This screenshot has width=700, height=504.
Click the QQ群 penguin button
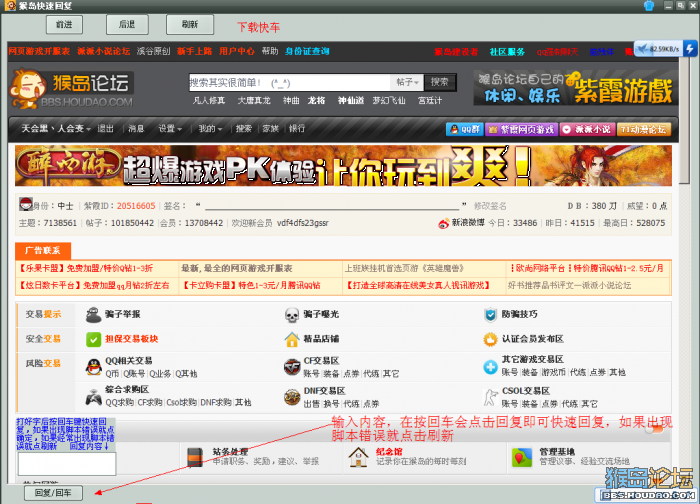point(464,129)
